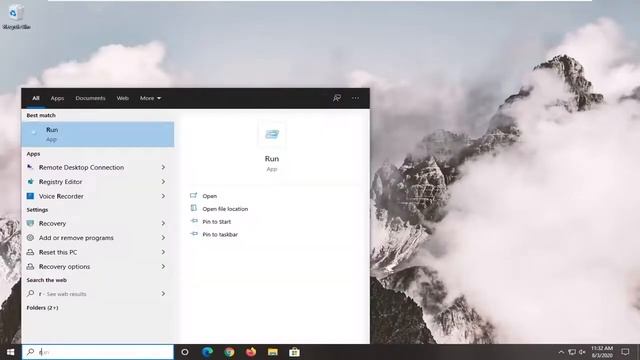Click the search feedback icon
640x360 pixels.
pos(337,98)
